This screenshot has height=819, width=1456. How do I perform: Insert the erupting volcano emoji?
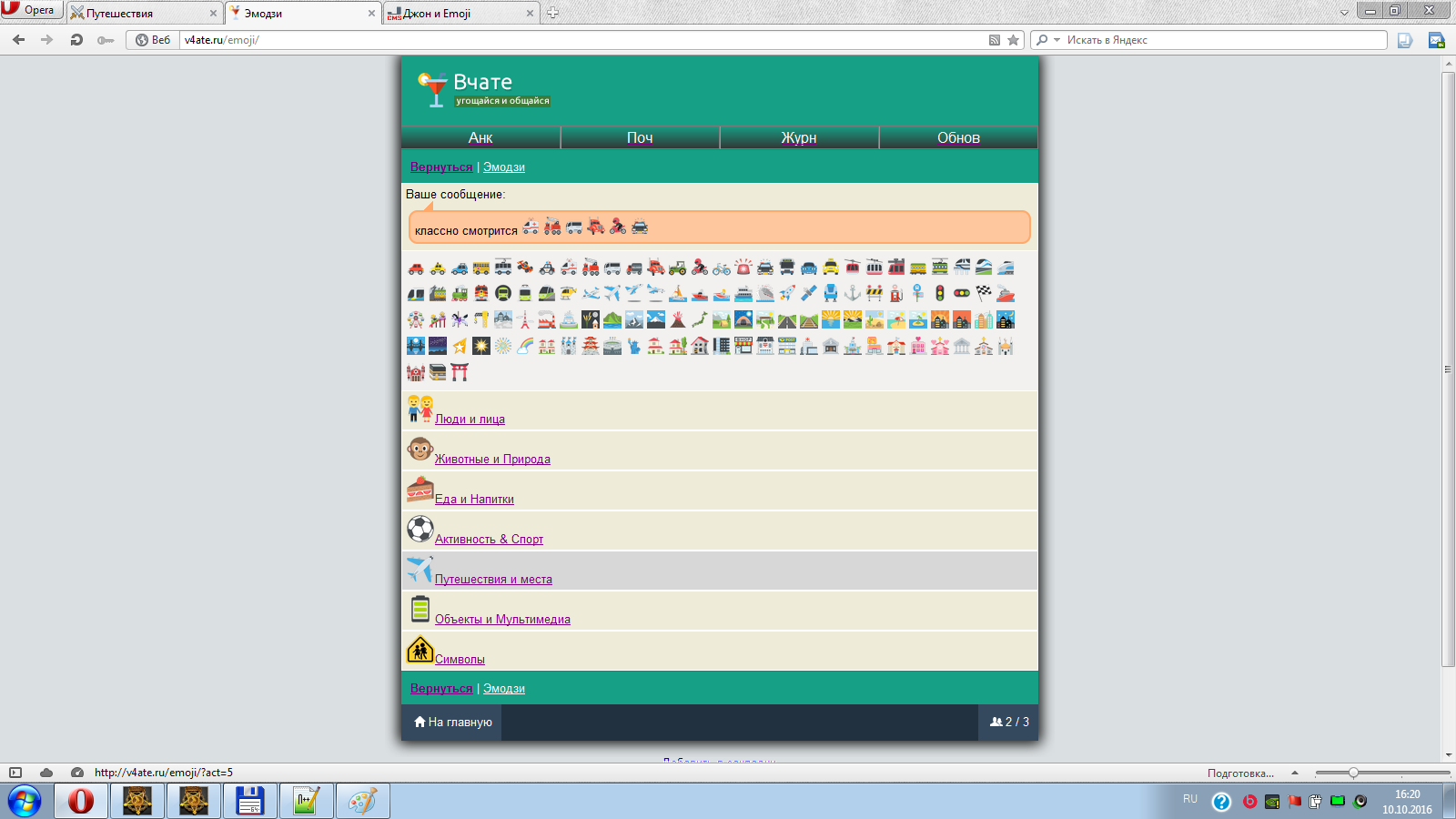coord(678,319)
